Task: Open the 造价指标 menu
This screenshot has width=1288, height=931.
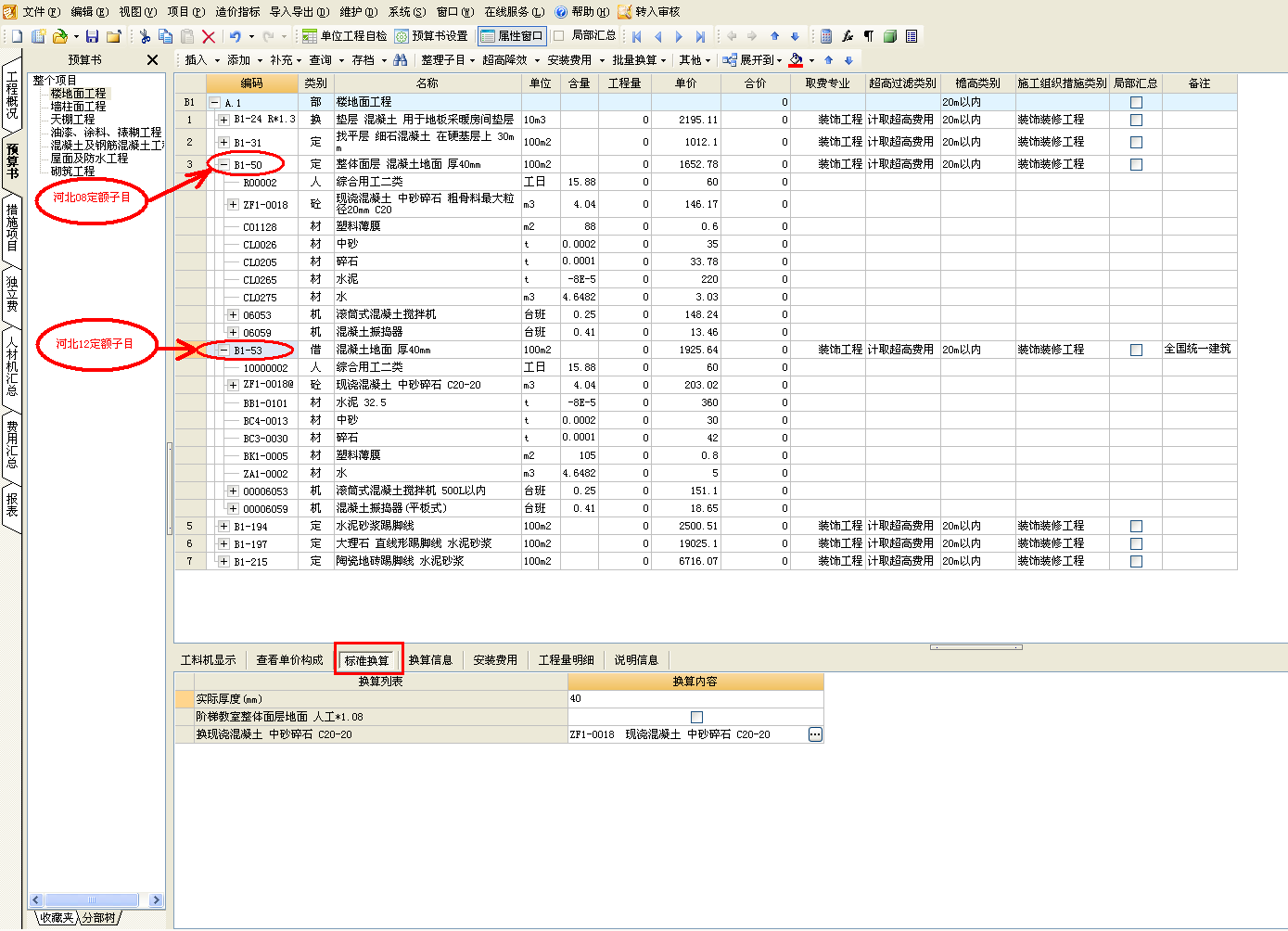Action: (238, 11)
